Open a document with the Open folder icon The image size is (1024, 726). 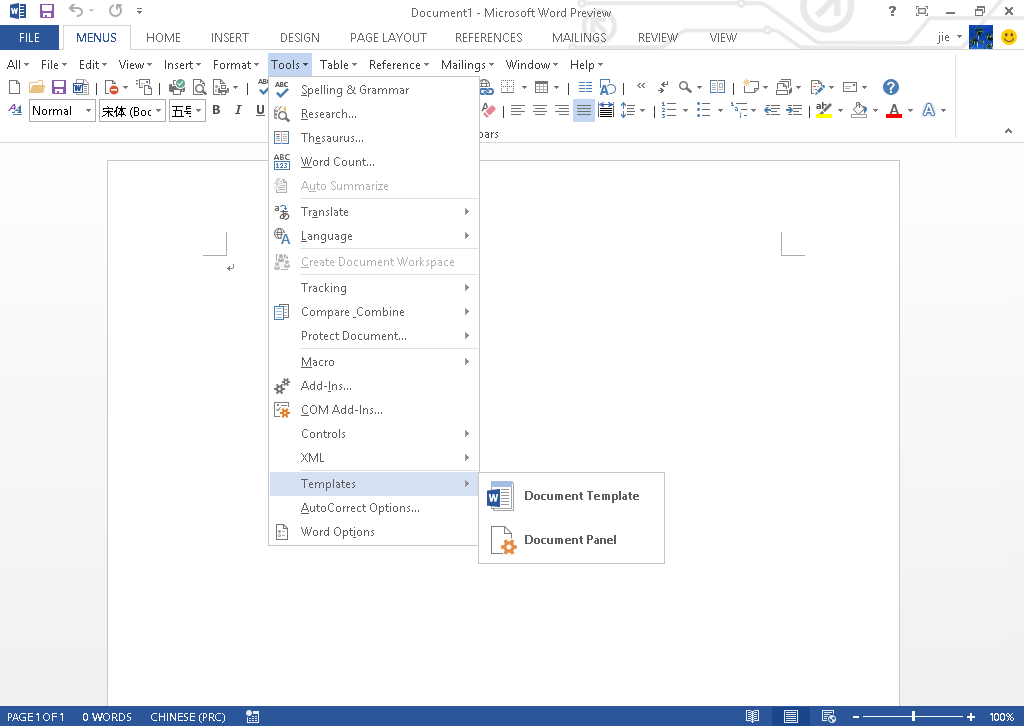click(x=36, y=87)
